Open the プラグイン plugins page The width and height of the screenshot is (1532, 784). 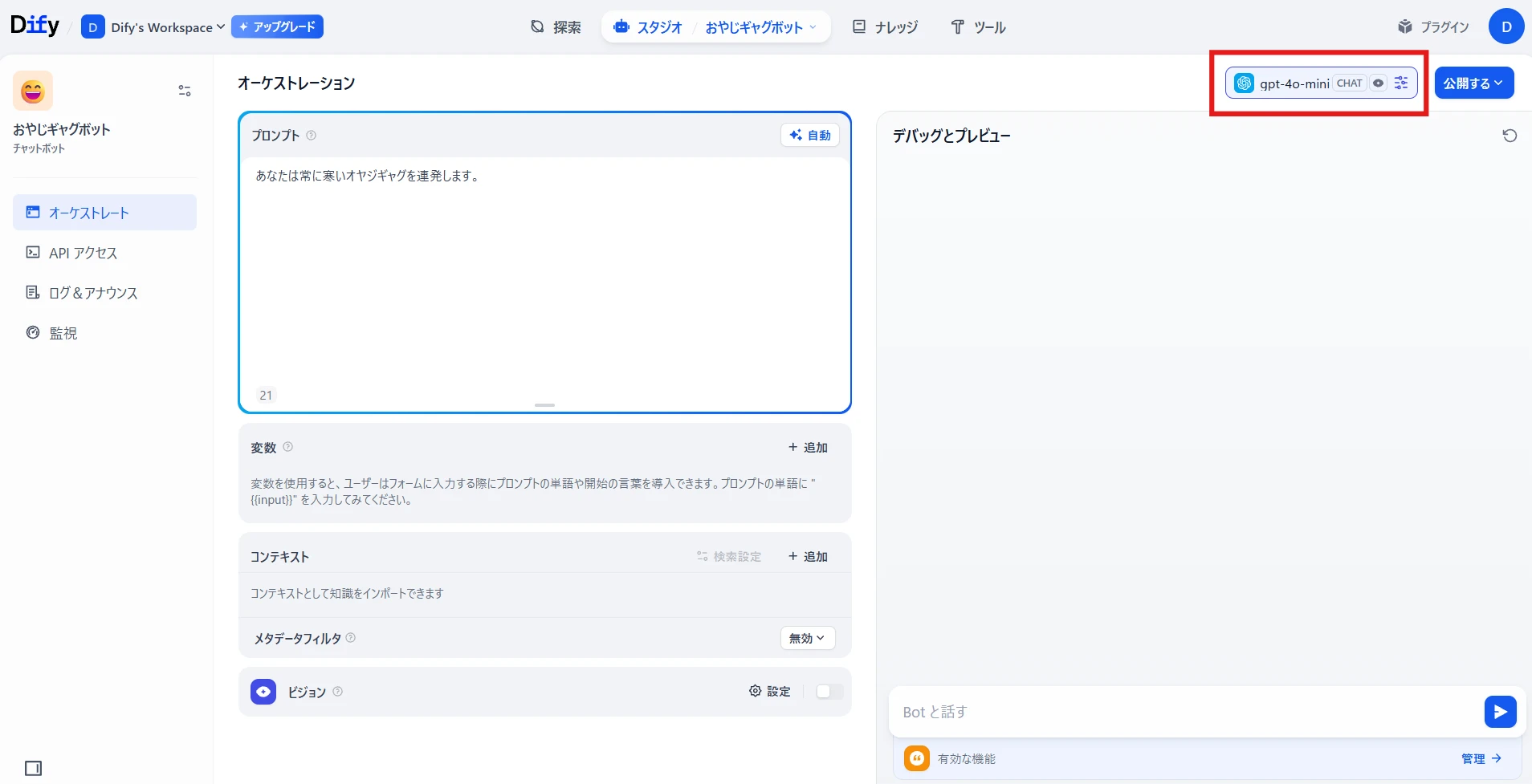[1433, 27]
